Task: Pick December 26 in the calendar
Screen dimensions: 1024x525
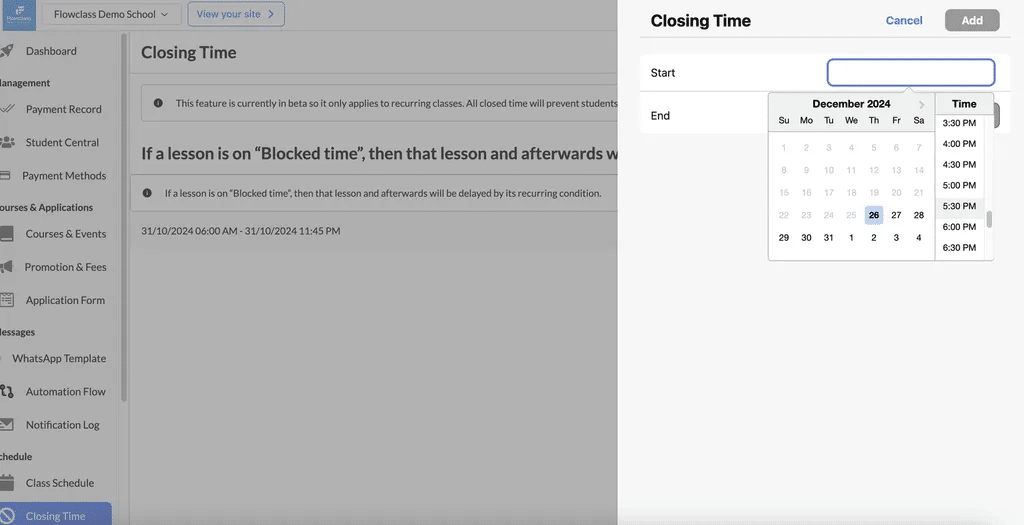Action: [x=874, y=215]
